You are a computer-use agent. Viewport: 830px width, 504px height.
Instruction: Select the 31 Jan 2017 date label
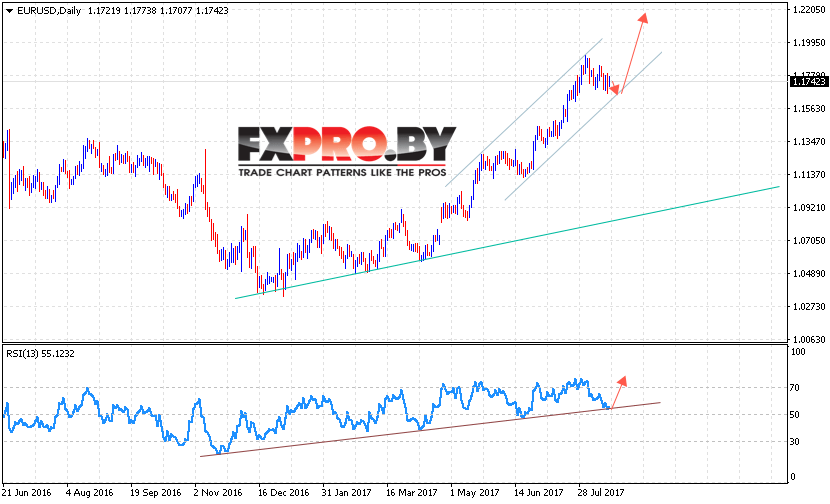(346, 493)
